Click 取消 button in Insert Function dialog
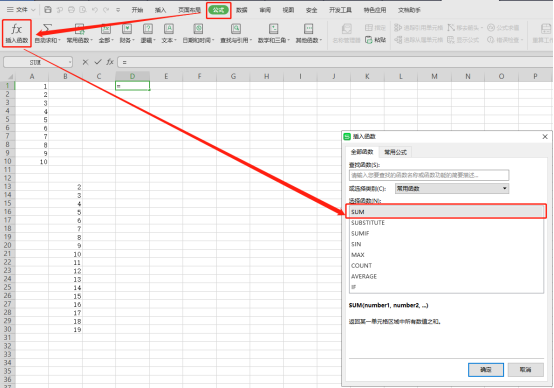This screenshot has width=554, height=388. 525,370
